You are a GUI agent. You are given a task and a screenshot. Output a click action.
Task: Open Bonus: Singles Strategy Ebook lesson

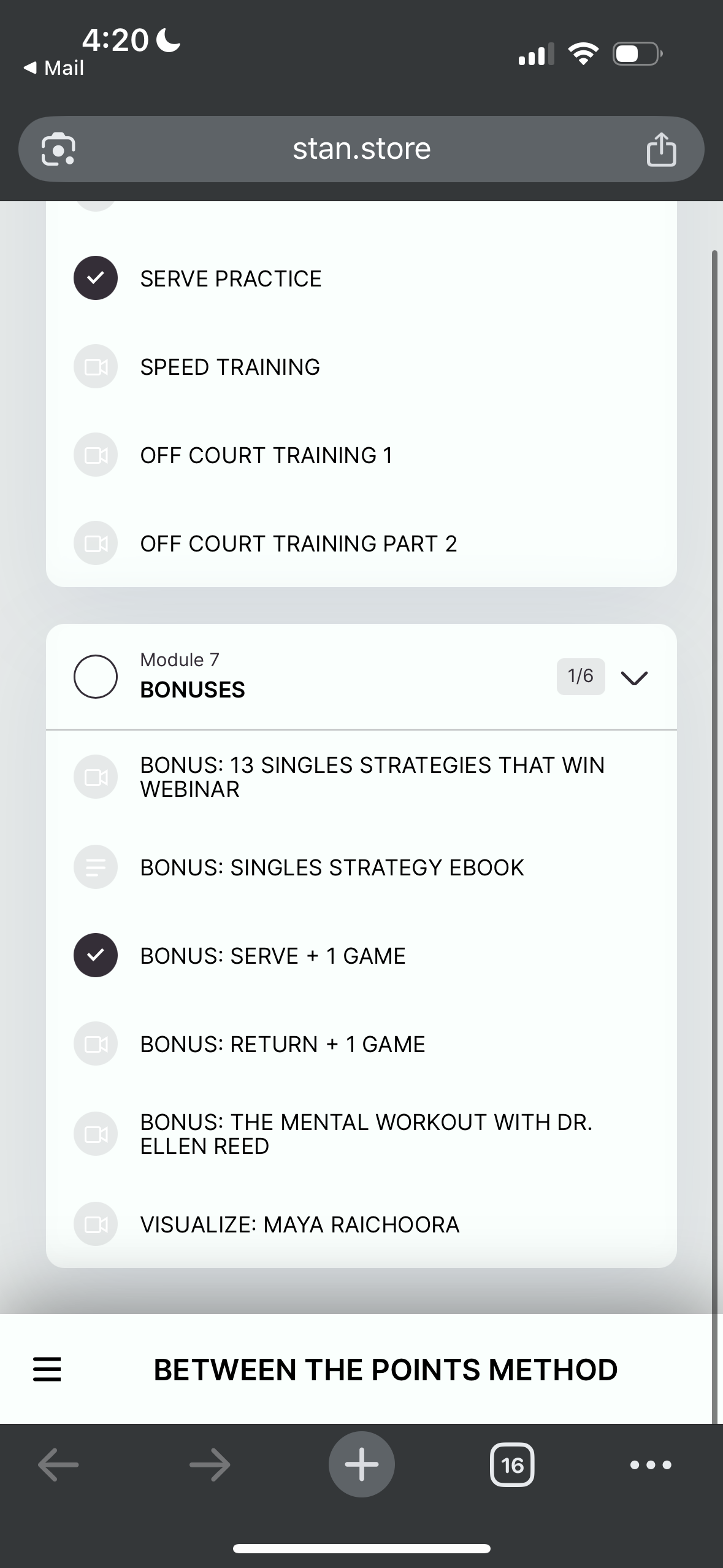pos(332,867)
